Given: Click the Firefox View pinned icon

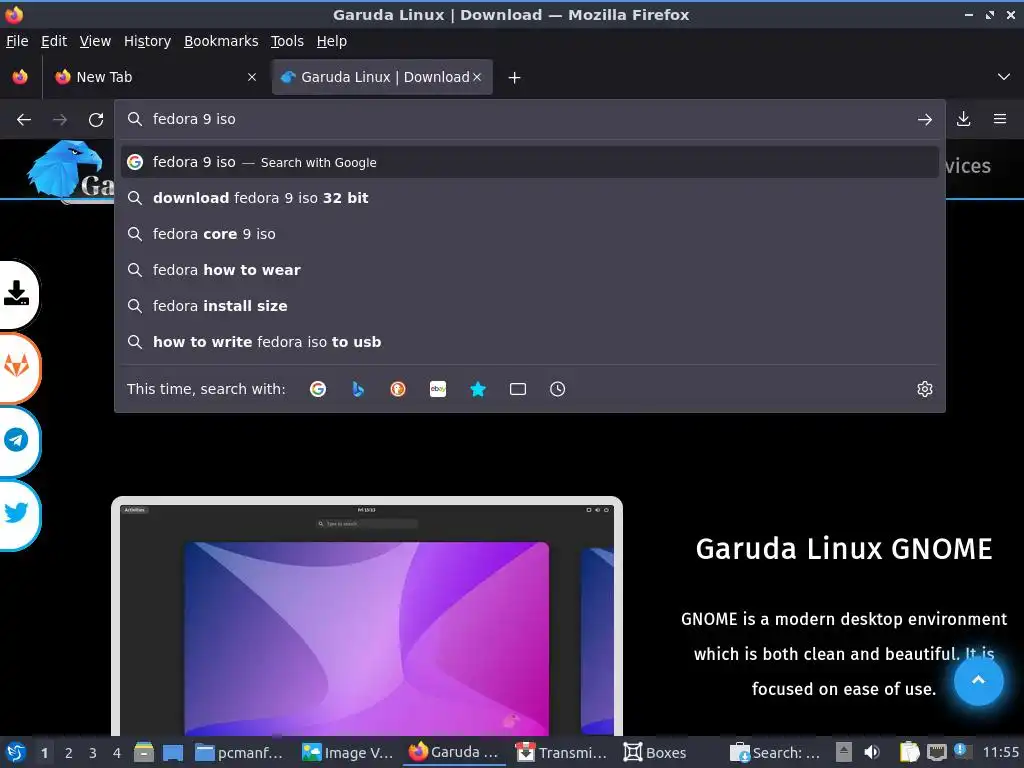Looking at the screenshot, I should pos(20,77).
